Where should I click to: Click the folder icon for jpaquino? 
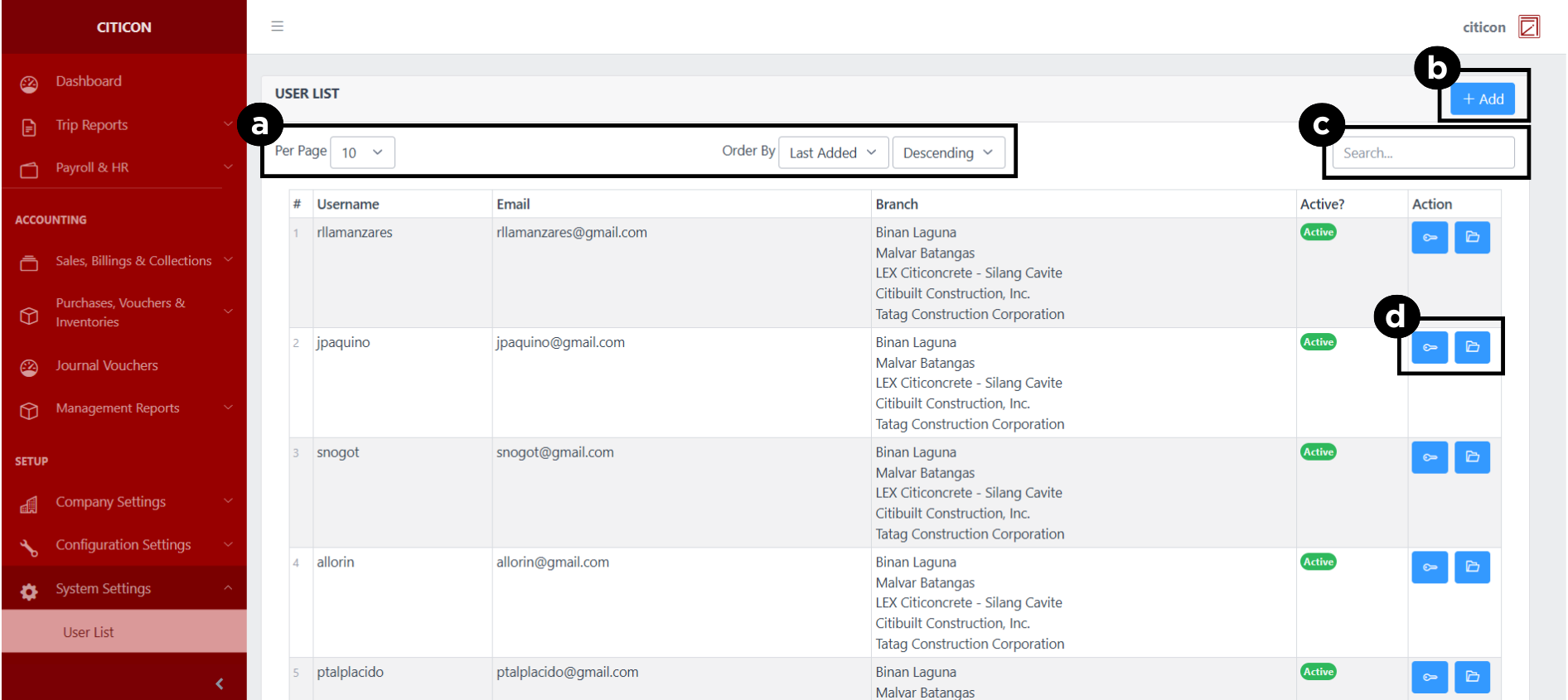pos(1472,347)
